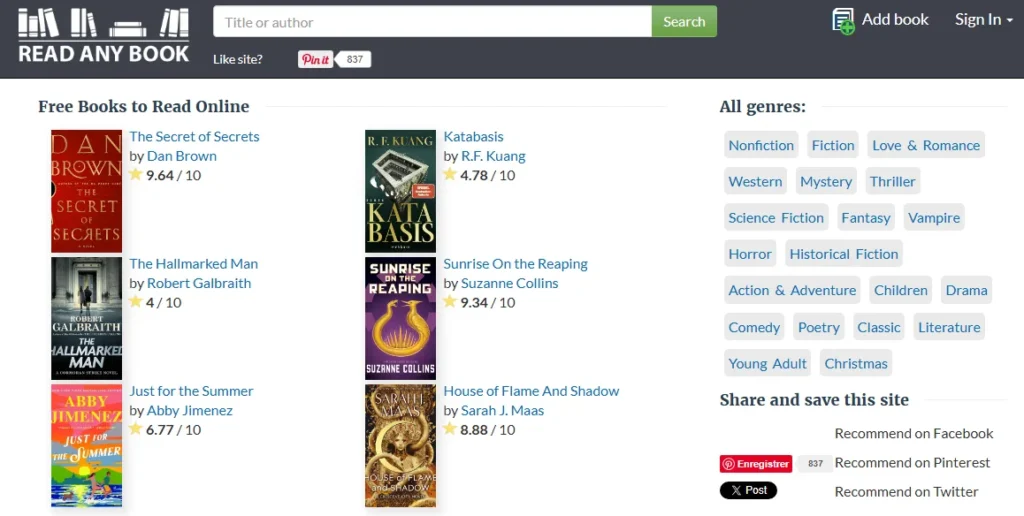This screenshot has height=516, width=1024.
Task: Select the Children genre tag
Action: [x=901, y=291]
